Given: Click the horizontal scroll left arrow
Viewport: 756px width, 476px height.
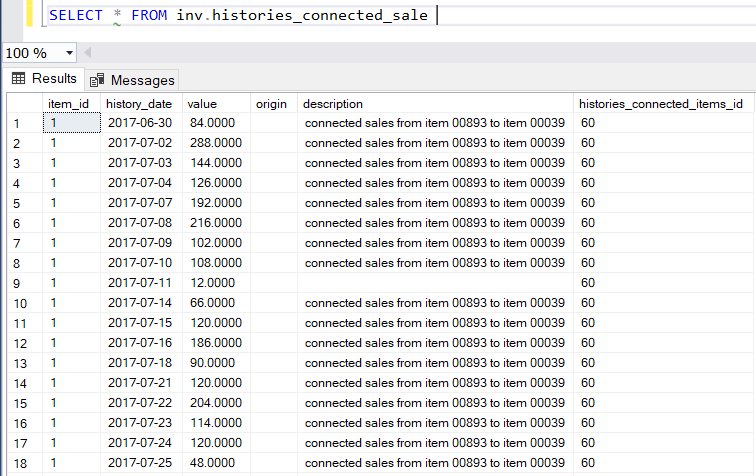Looking at the screenshot, I should [87, 53].
